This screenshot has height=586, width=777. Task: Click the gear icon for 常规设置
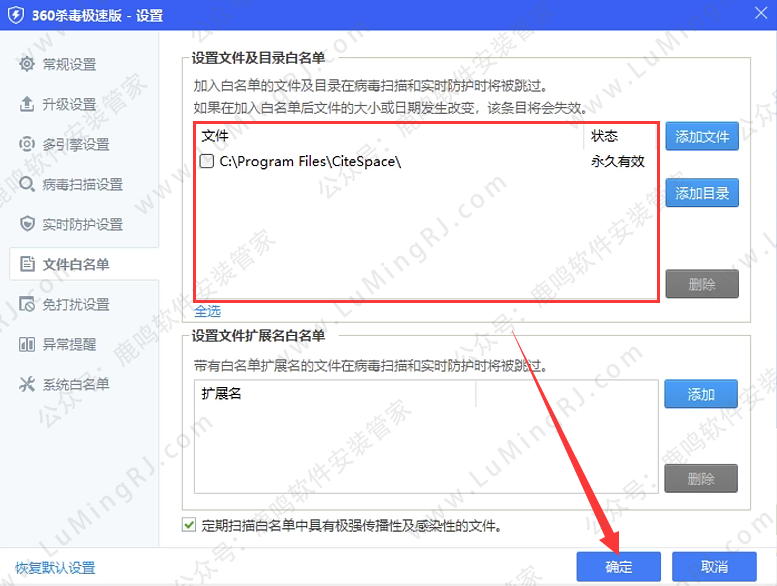[x=27, y=64]
